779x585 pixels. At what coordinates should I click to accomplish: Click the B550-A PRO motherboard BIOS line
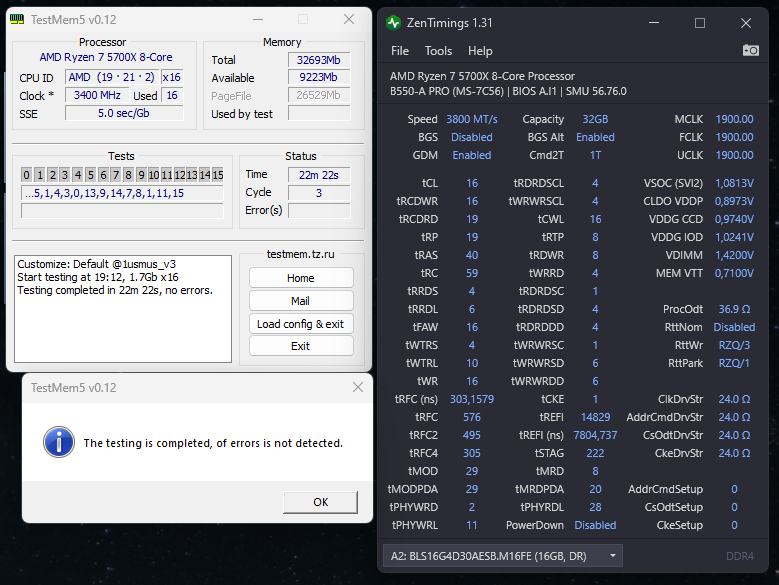[508, 91]
